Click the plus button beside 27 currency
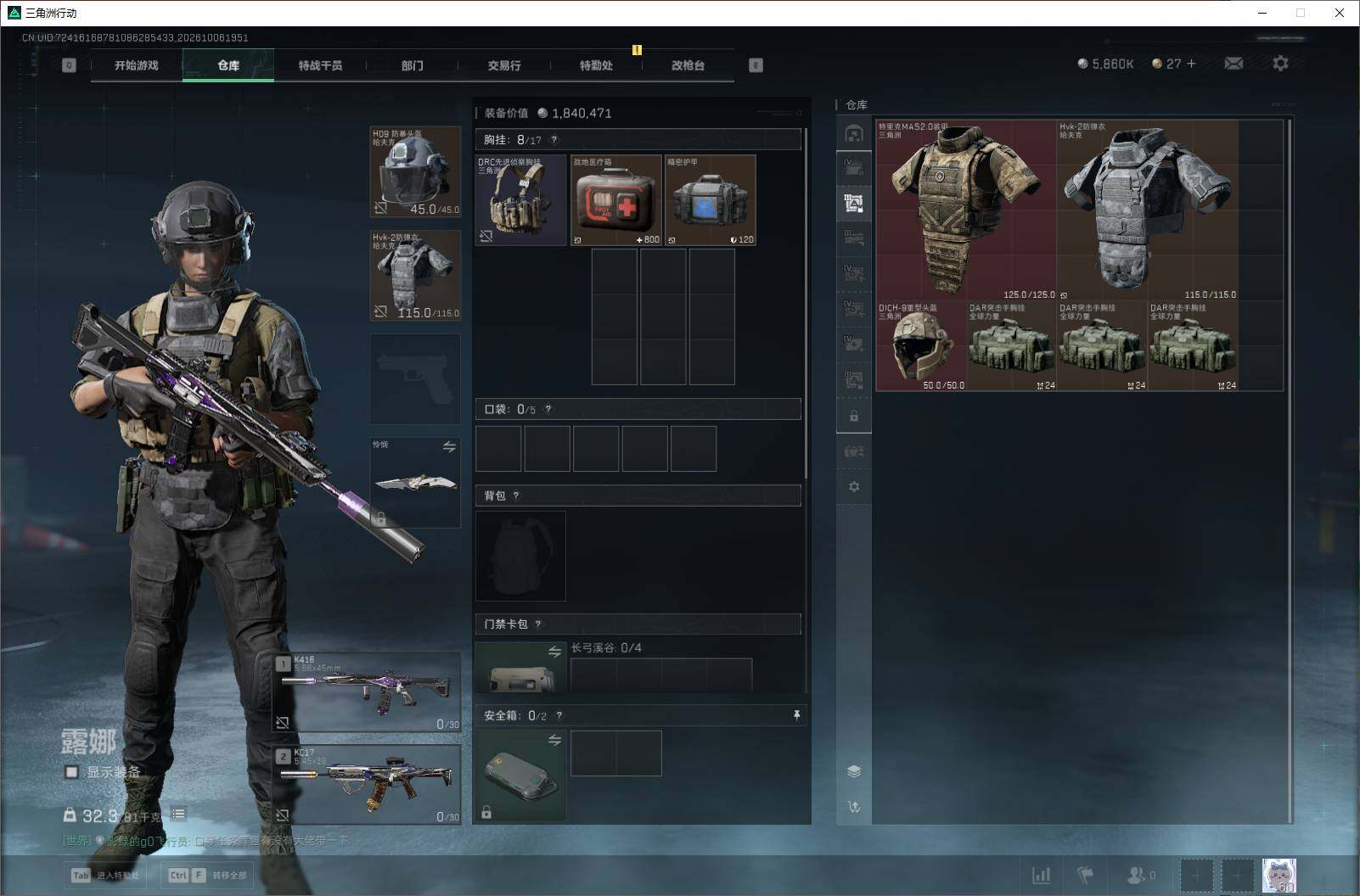 1191,64
